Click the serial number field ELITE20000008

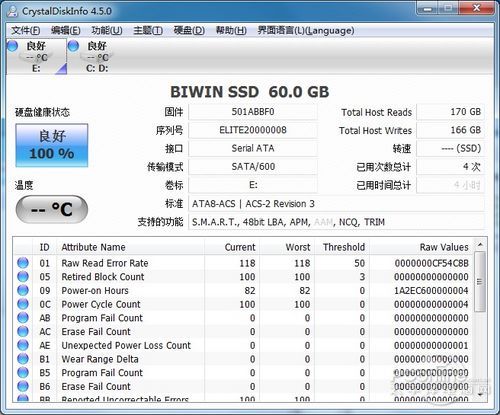click(x=253, y=130)
